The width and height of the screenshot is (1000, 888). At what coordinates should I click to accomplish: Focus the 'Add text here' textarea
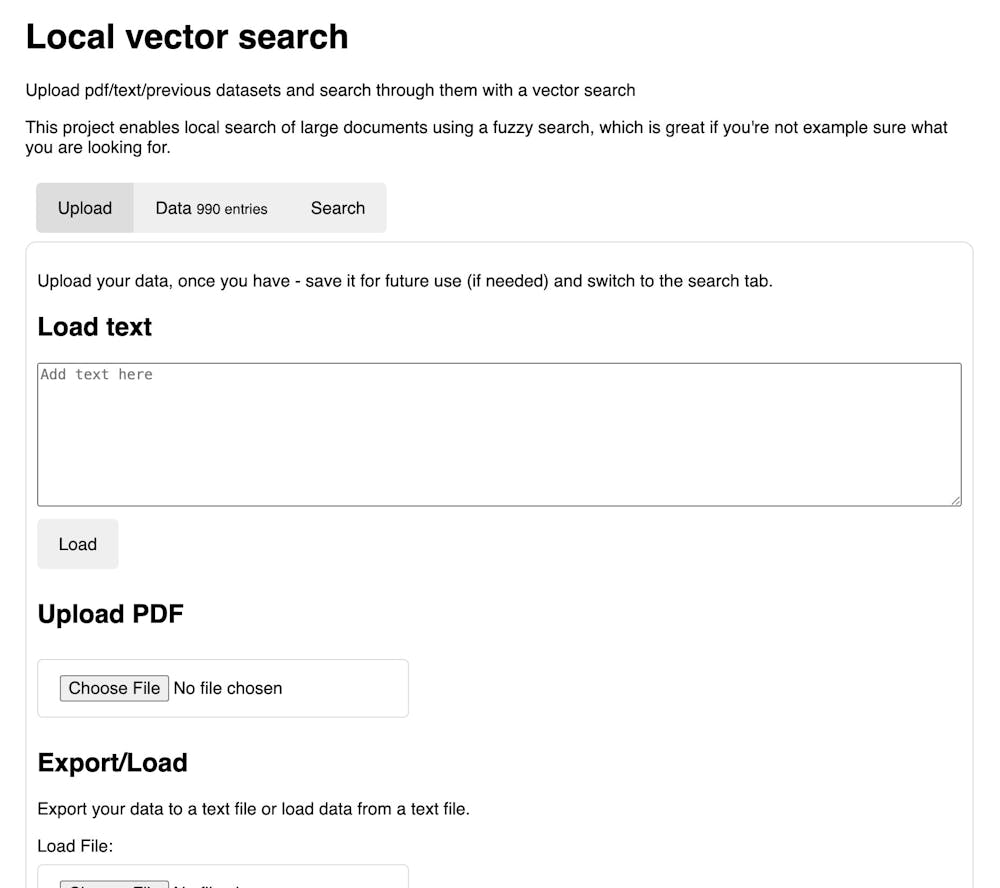[x=499, y=434]
